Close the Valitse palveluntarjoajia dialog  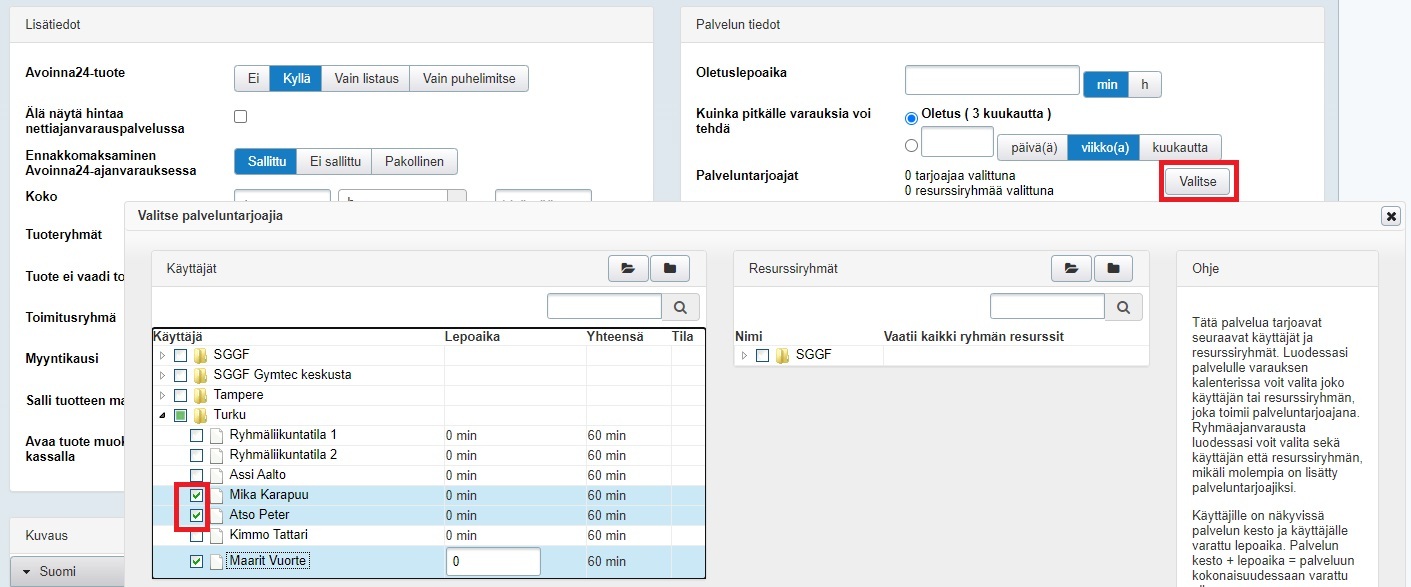point(1390,215)
